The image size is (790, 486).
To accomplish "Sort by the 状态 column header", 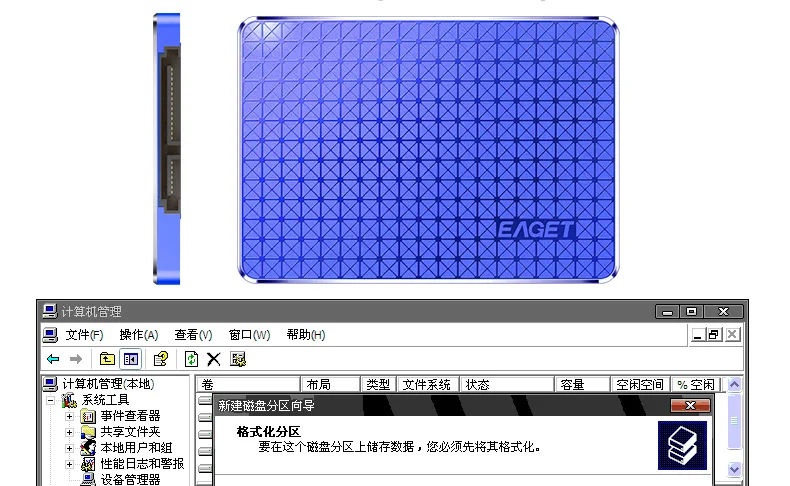I will [x=507, y=385].
